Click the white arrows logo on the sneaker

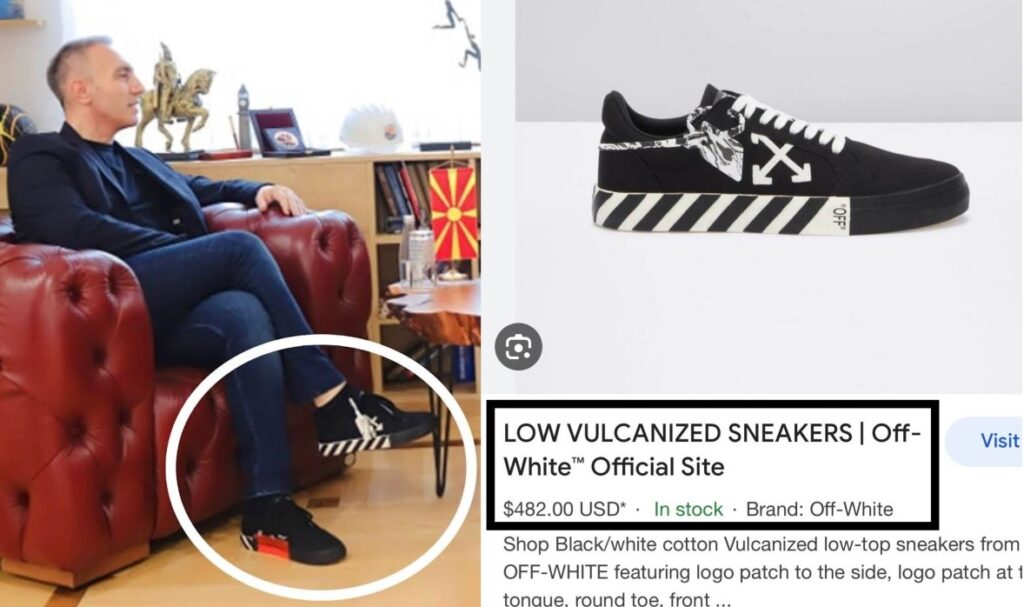click(781, 157)
